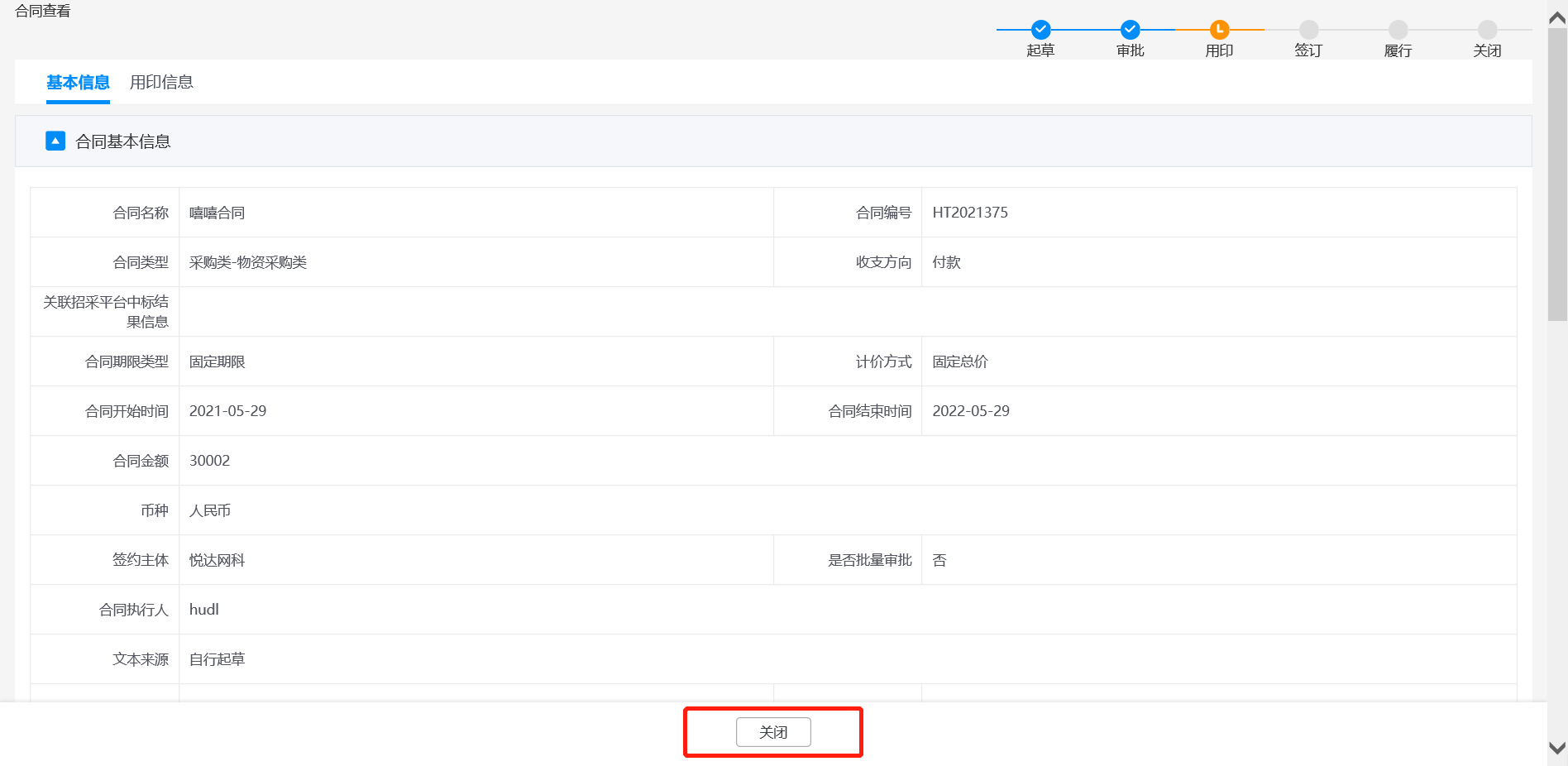
Task: Click the scroll down arrow on scrollbar
Action: (x=1557, y=748)
